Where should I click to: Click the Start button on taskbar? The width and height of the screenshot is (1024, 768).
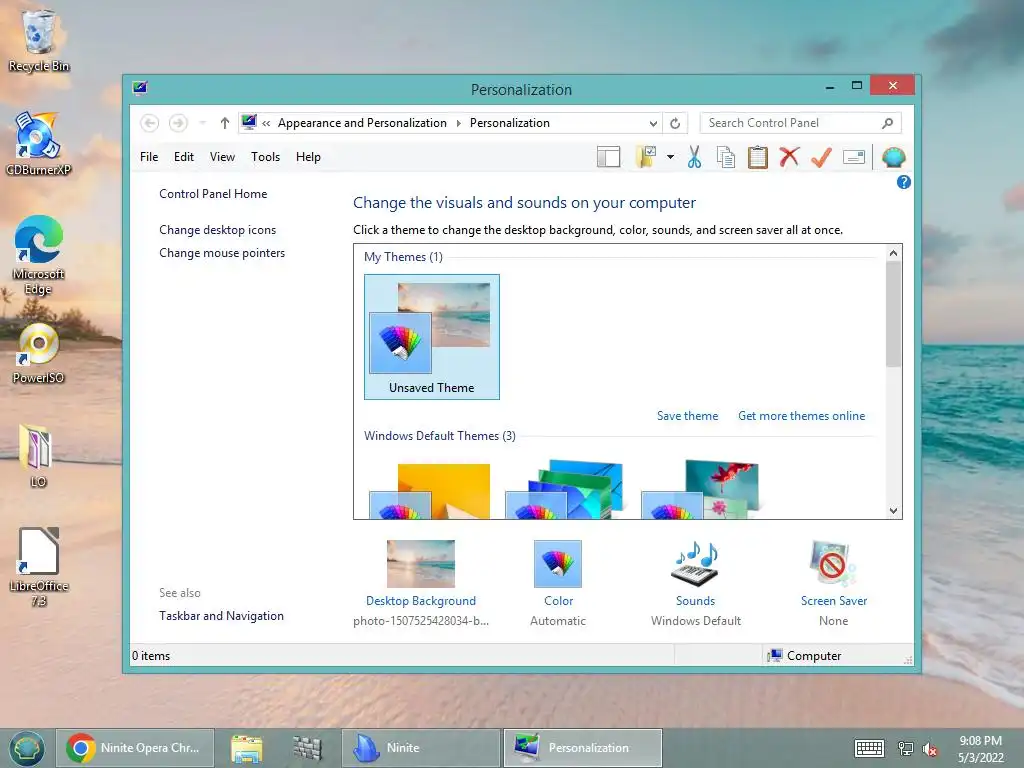(27, 748)
